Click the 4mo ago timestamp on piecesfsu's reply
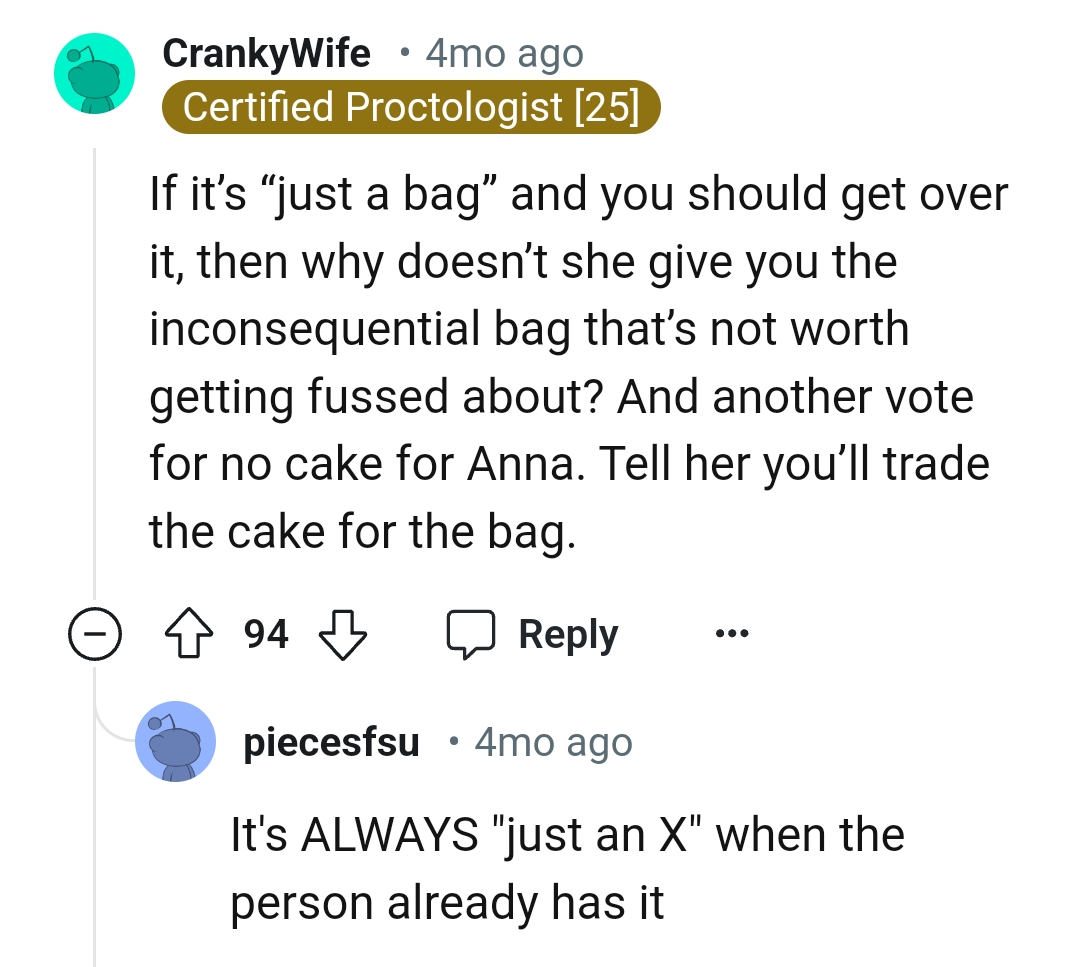 click(x=552, y=741)
